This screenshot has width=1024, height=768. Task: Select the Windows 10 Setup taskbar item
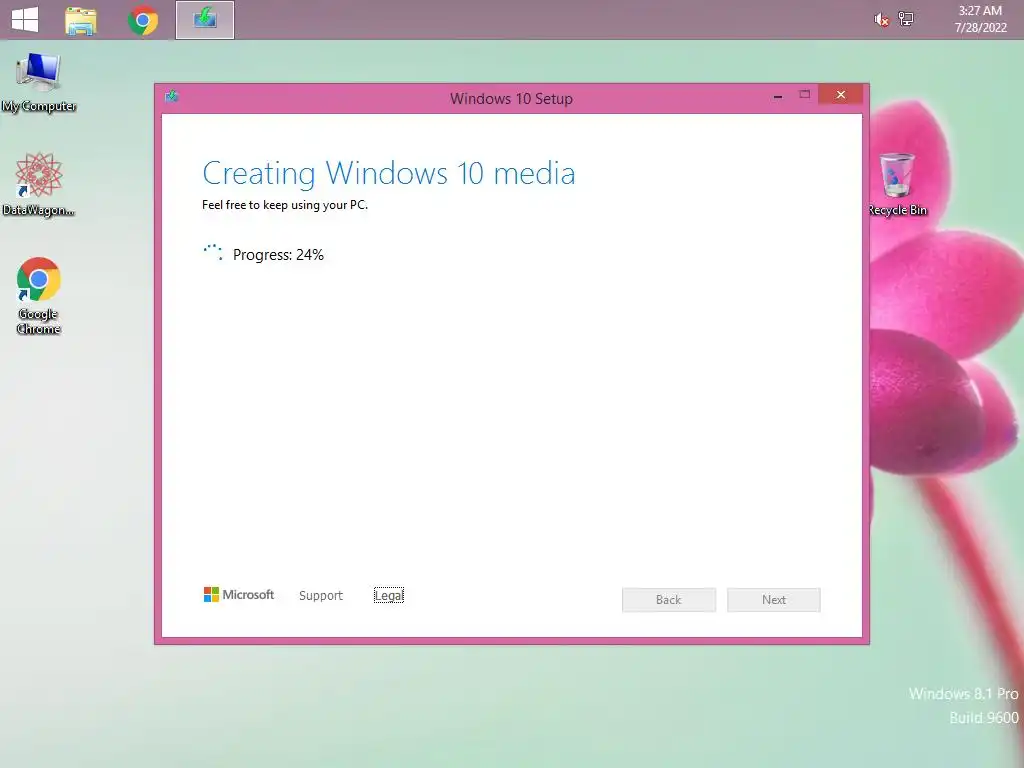tap(204, 20)
